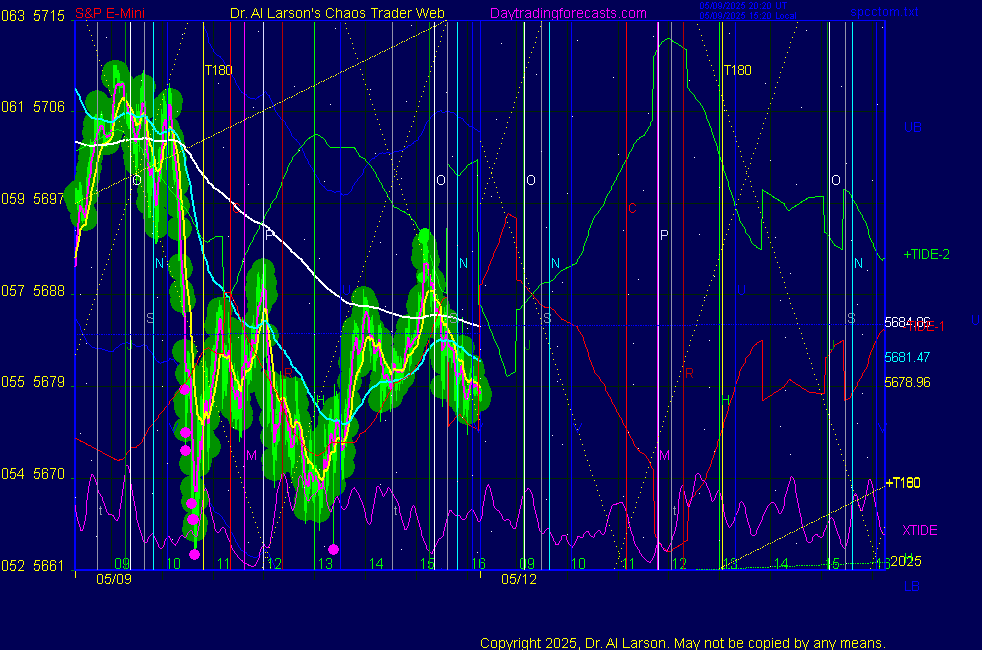Click the yellow 5678.96 price value
This screenshot has width=982, height=650.
coord(907,382)
